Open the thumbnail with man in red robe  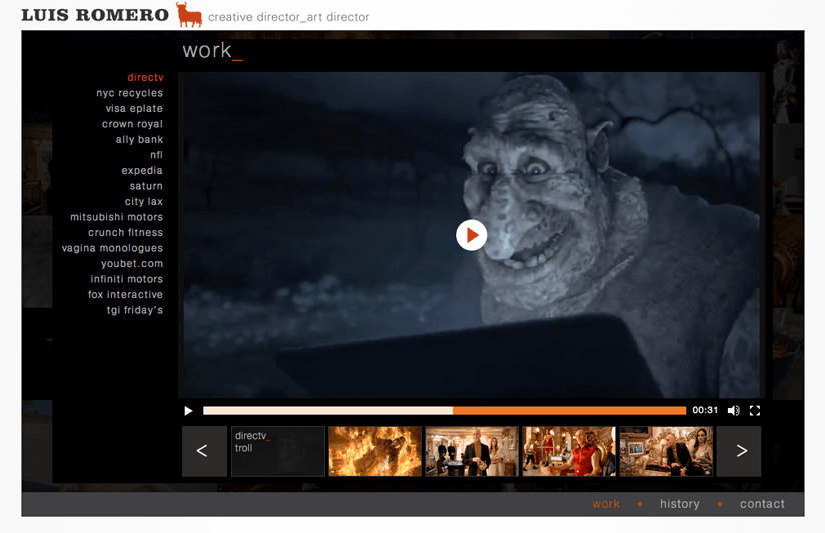(569, 451)
